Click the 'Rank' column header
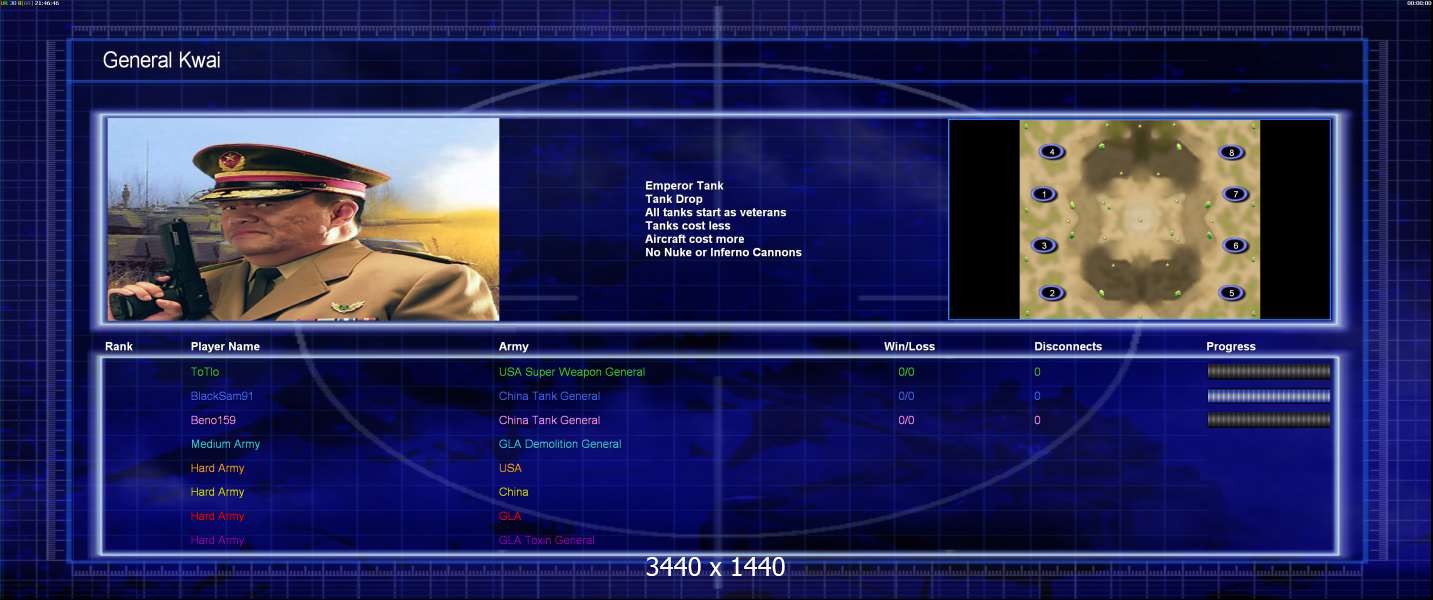The width and height of the screenshot is (1433, 600). tap(119, 347)
